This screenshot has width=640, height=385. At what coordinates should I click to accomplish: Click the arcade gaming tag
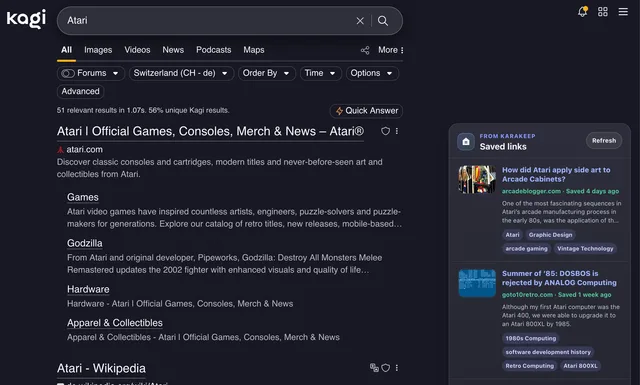[526, 249]
